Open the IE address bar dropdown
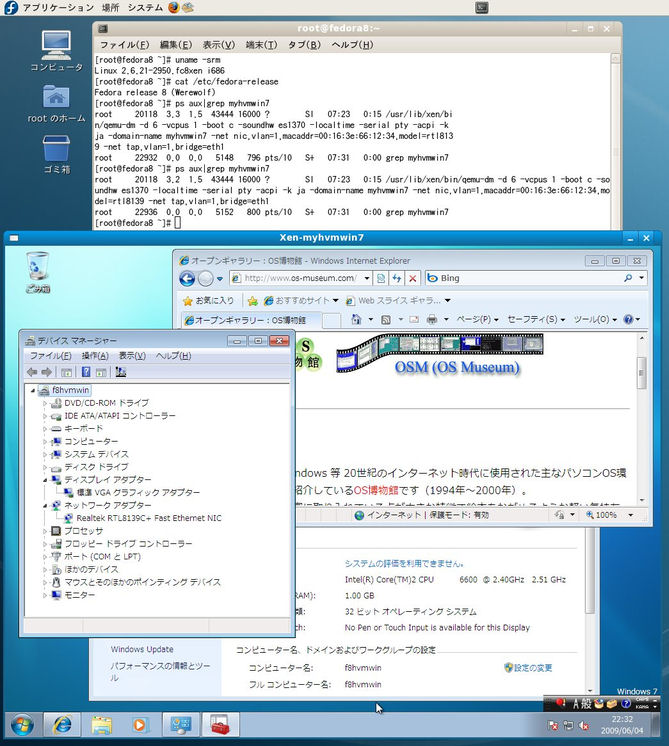669x746 pixels. click(367, 278)
